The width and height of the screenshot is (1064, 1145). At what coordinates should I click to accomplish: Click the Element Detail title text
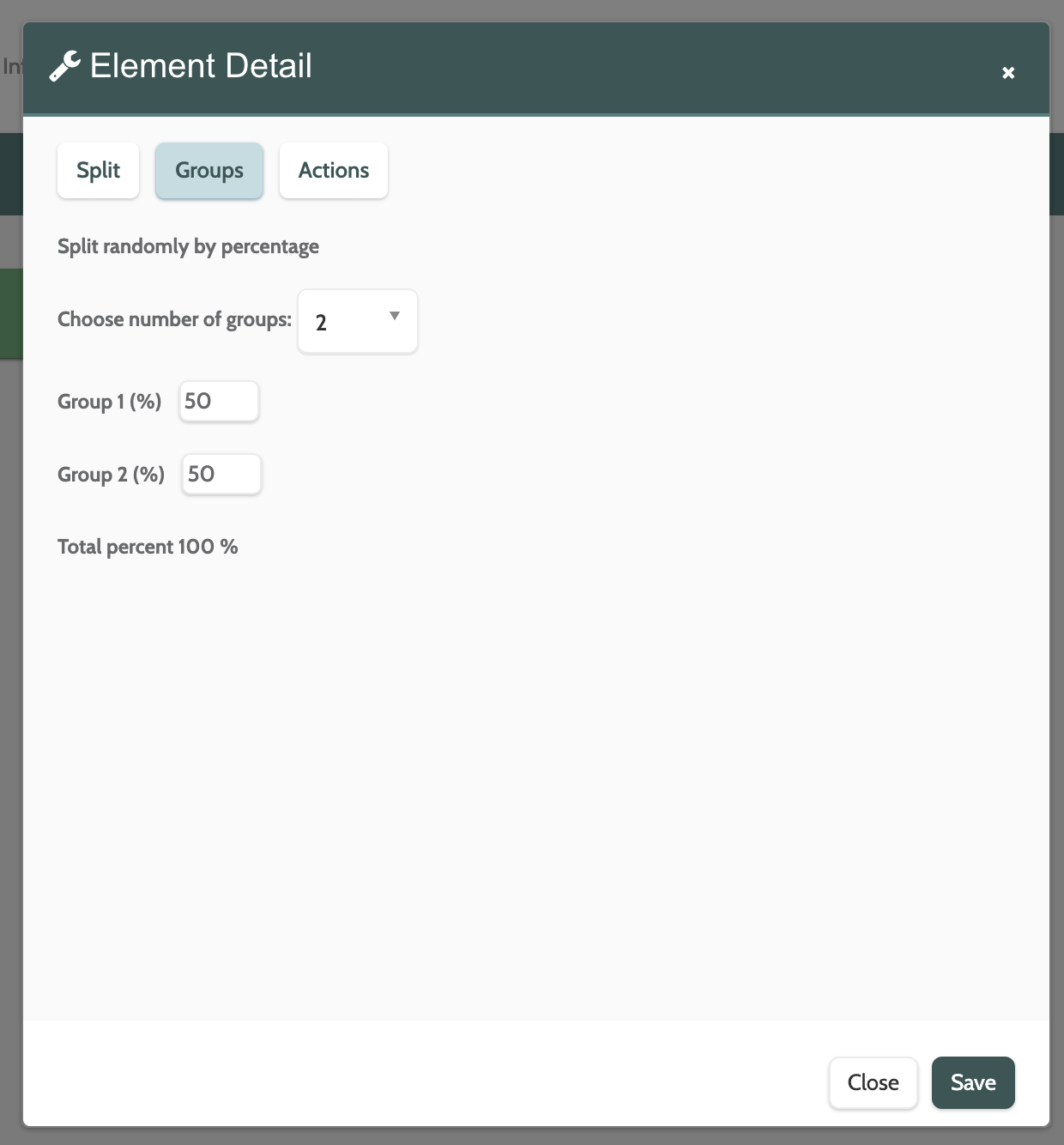point(201,66)
